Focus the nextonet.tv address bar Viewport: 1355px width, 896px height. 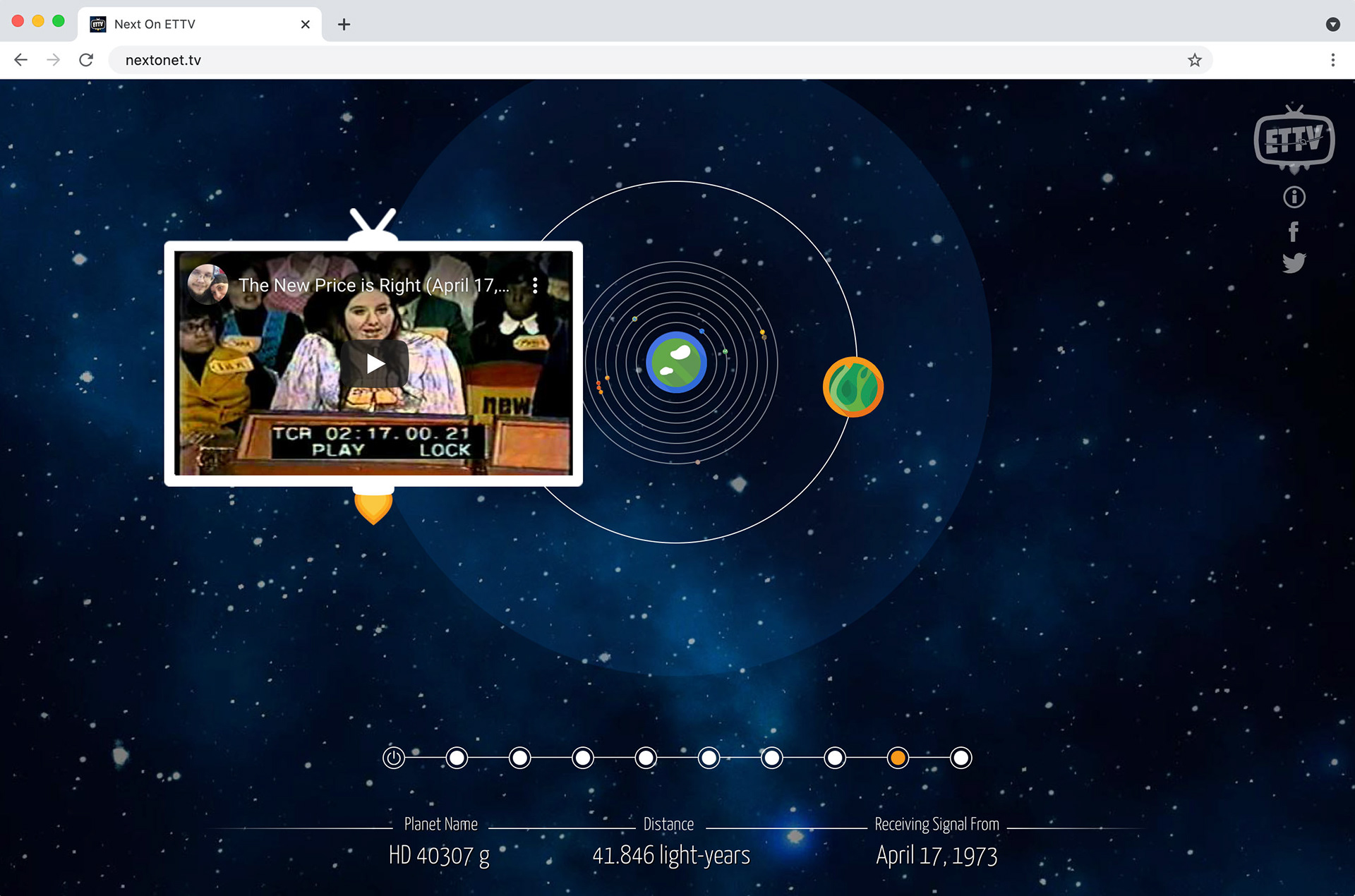click(660, 60)
